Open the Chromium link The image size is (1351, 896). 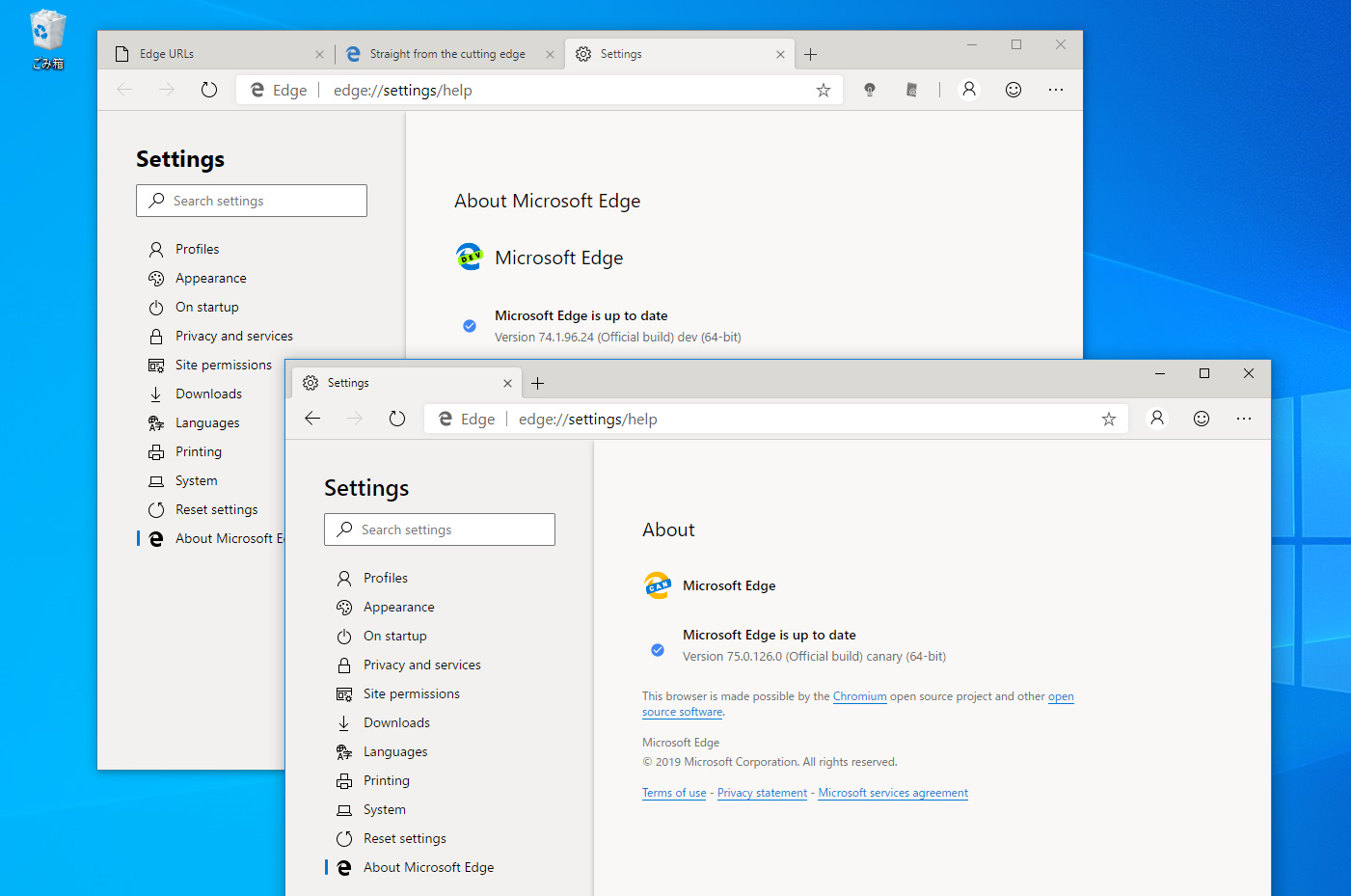860,696
